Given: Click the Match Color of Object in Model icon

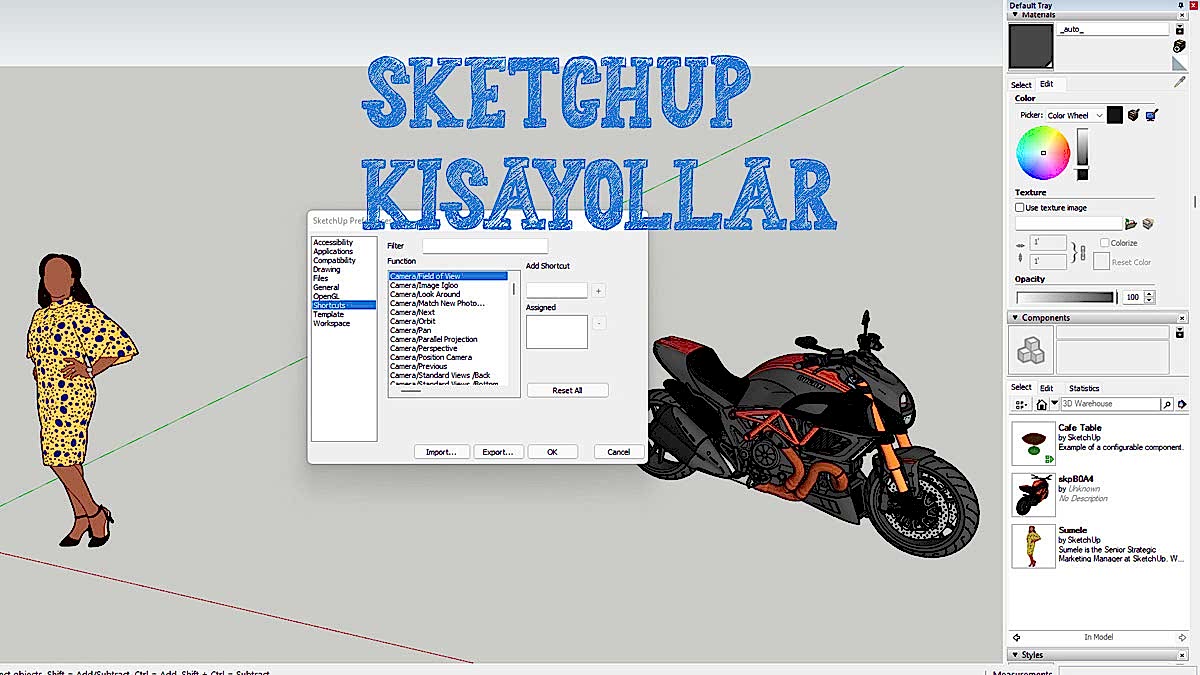Looking at the screenshot, I should [1134, 115].
